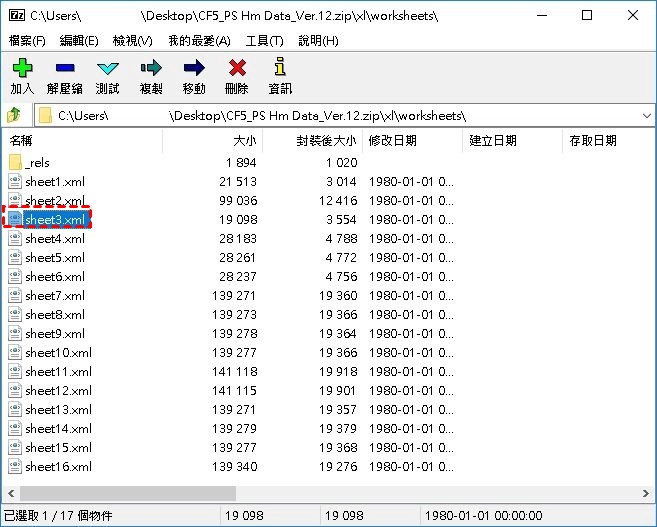This screenshot has width=657, height=527.
Task: Click the scrollbar left arrow
Action: tap(11, 493)
